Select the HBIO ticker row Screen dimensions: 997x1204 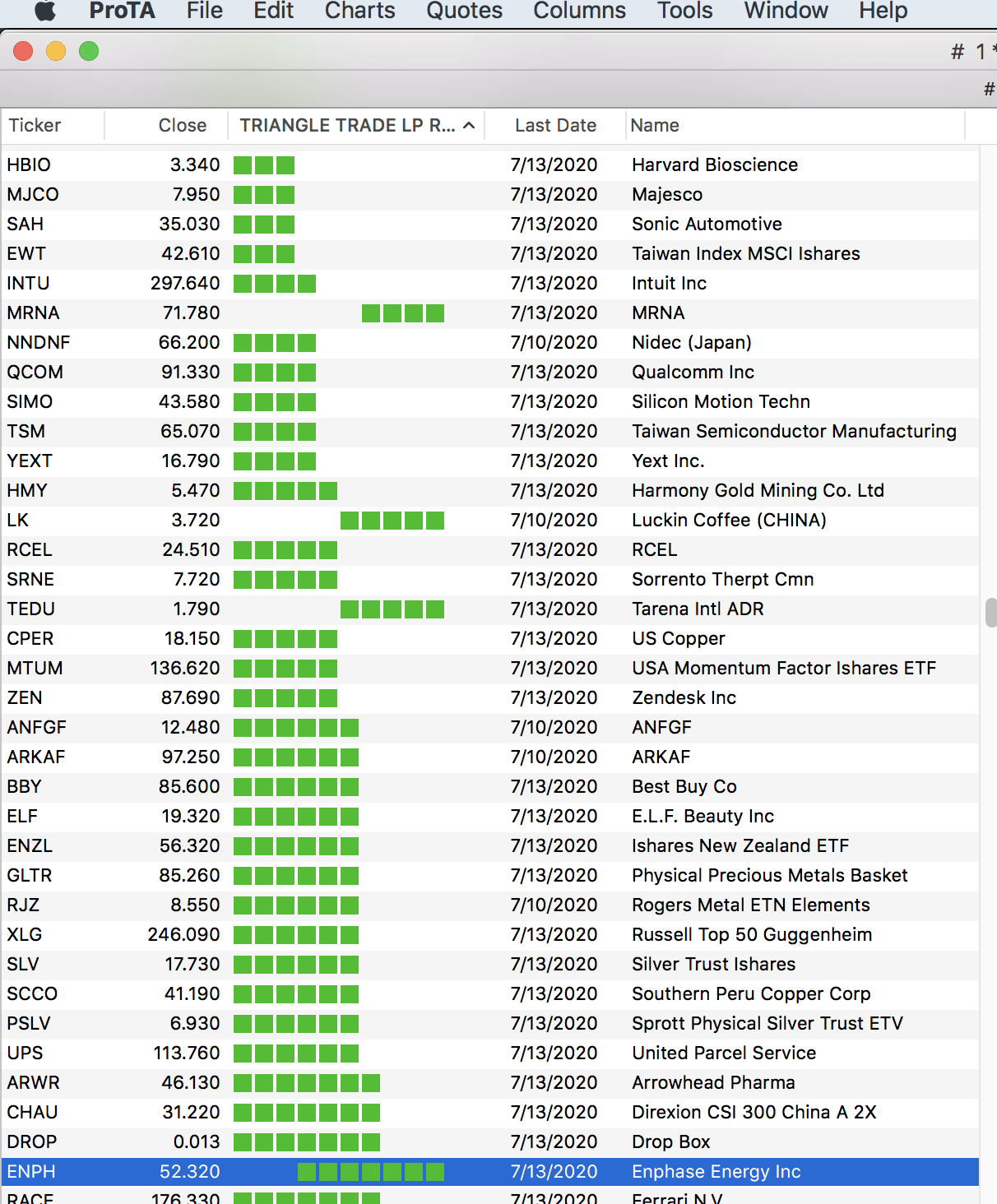tap(490, 164)
